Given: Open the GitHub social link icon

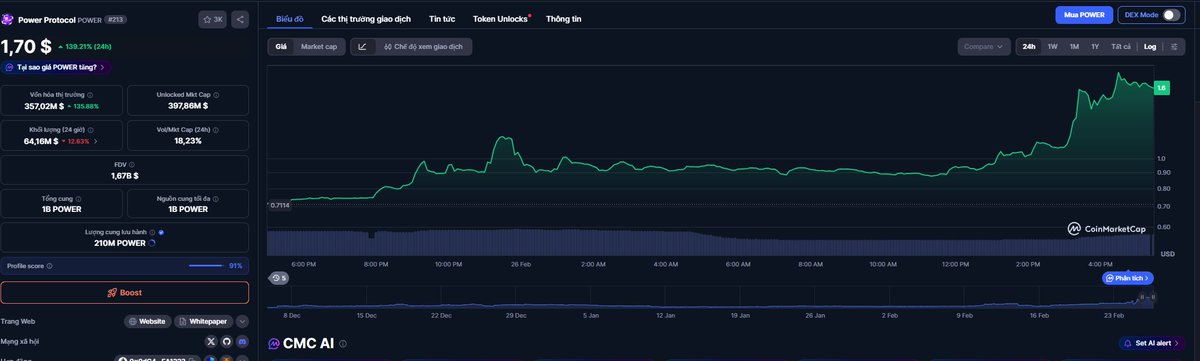Looking at the screenshot, I should 226,342.
